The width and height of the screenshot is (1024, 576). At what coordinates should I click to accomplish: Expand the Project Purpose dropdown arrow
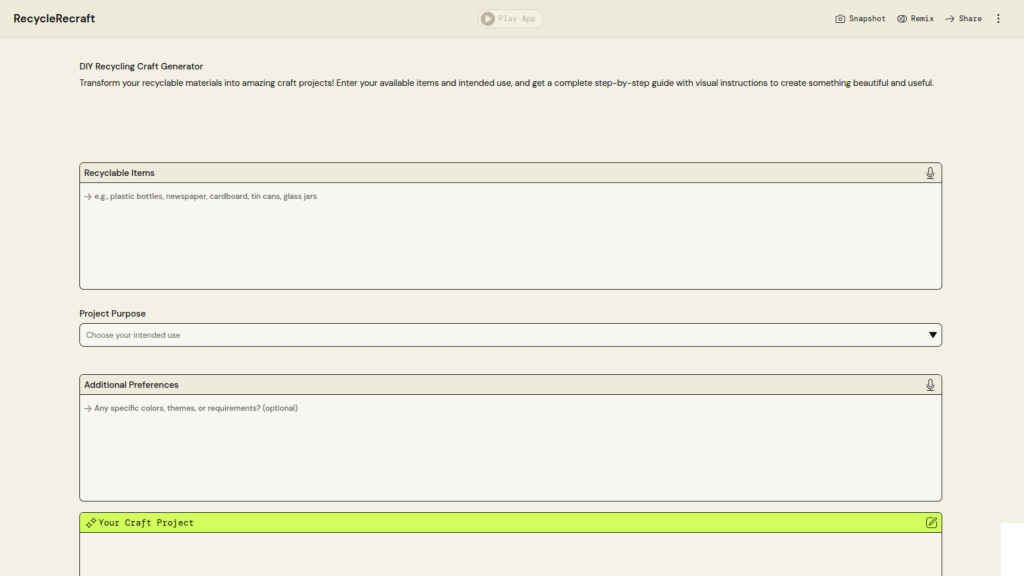point(932,335)
